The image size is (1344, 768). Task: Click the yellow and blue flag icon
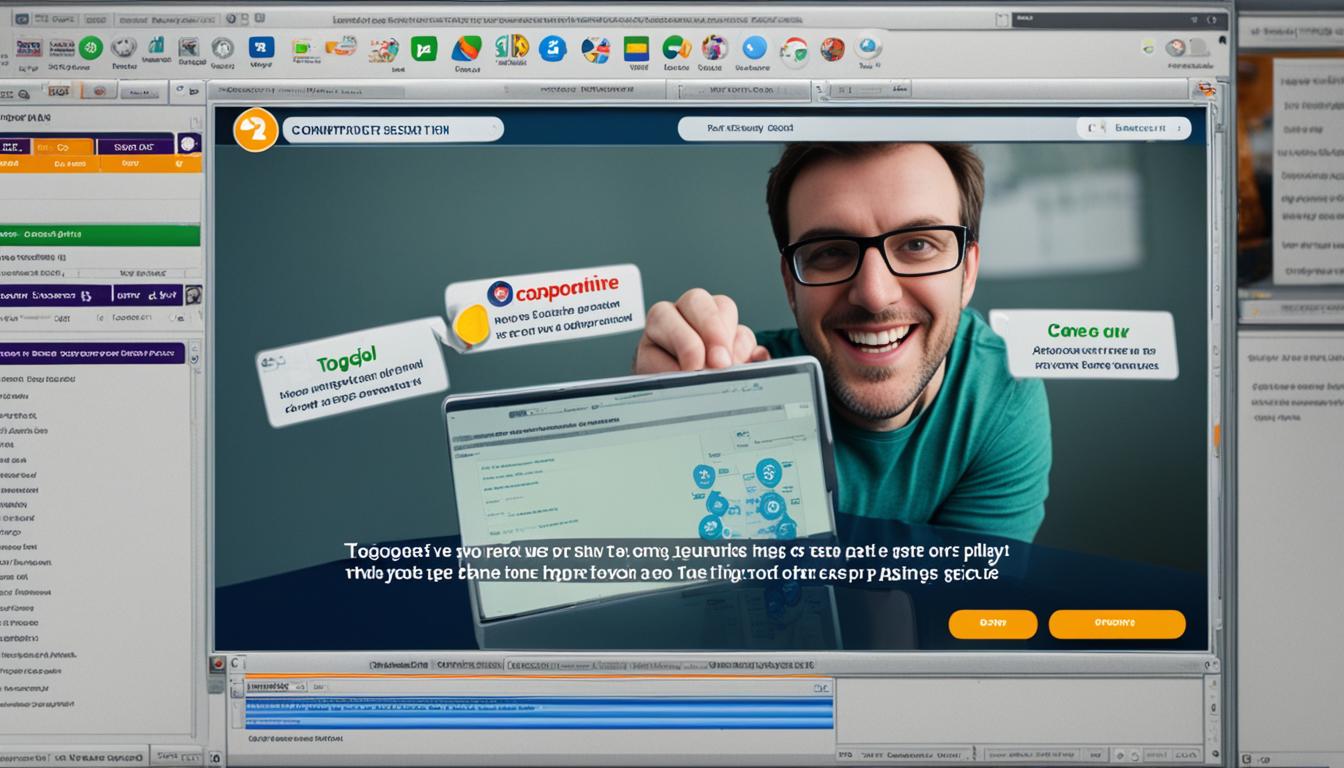tap(636, 48)
